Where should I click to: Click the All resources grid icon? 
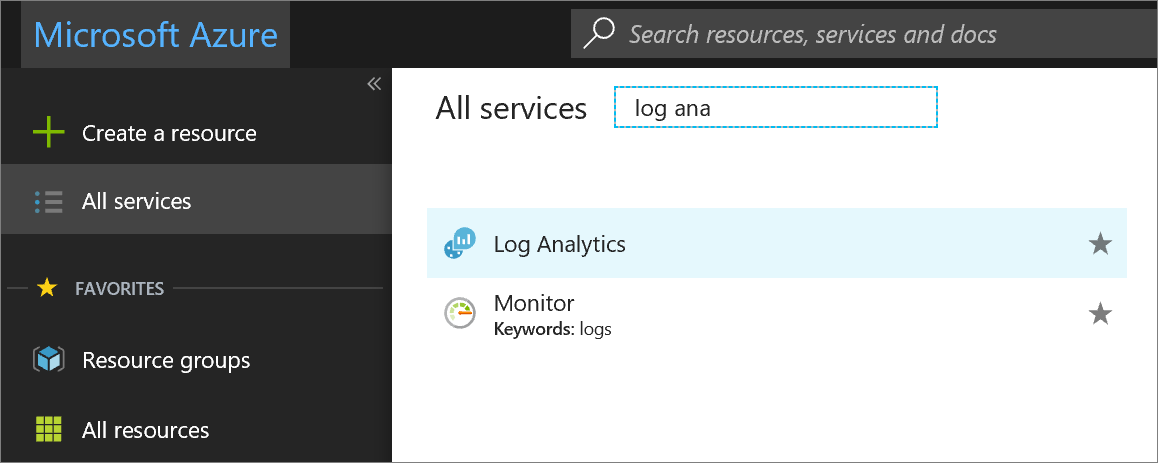(48, 430)
